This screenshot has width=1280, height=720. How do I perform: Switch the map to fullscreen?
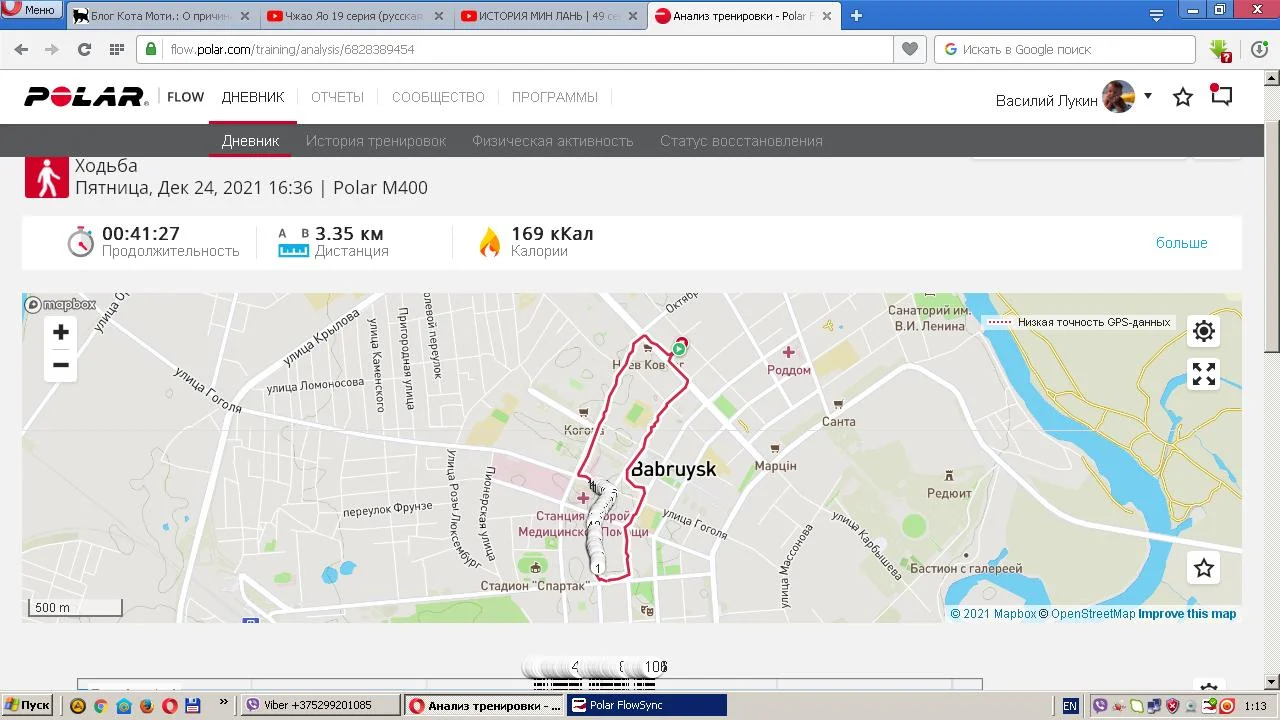click(1204, 374)
